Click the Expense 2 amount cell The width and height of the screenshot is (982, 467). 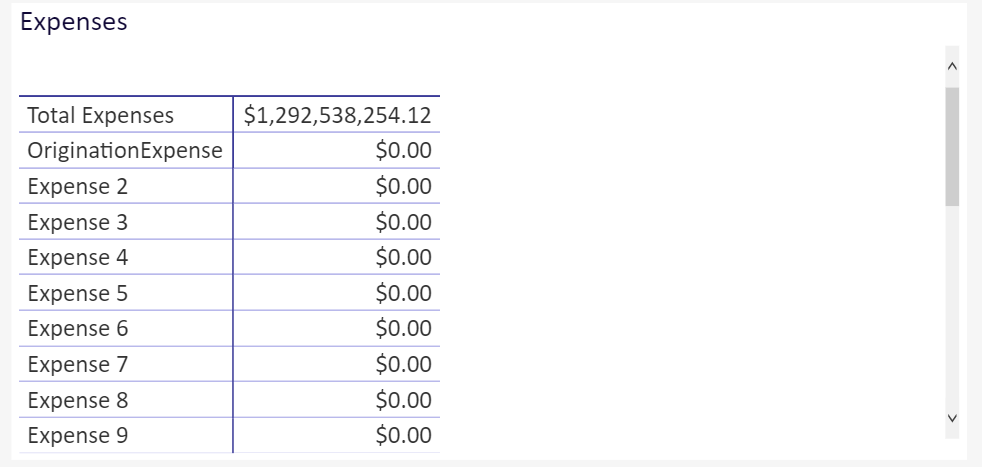pos(337,186)
